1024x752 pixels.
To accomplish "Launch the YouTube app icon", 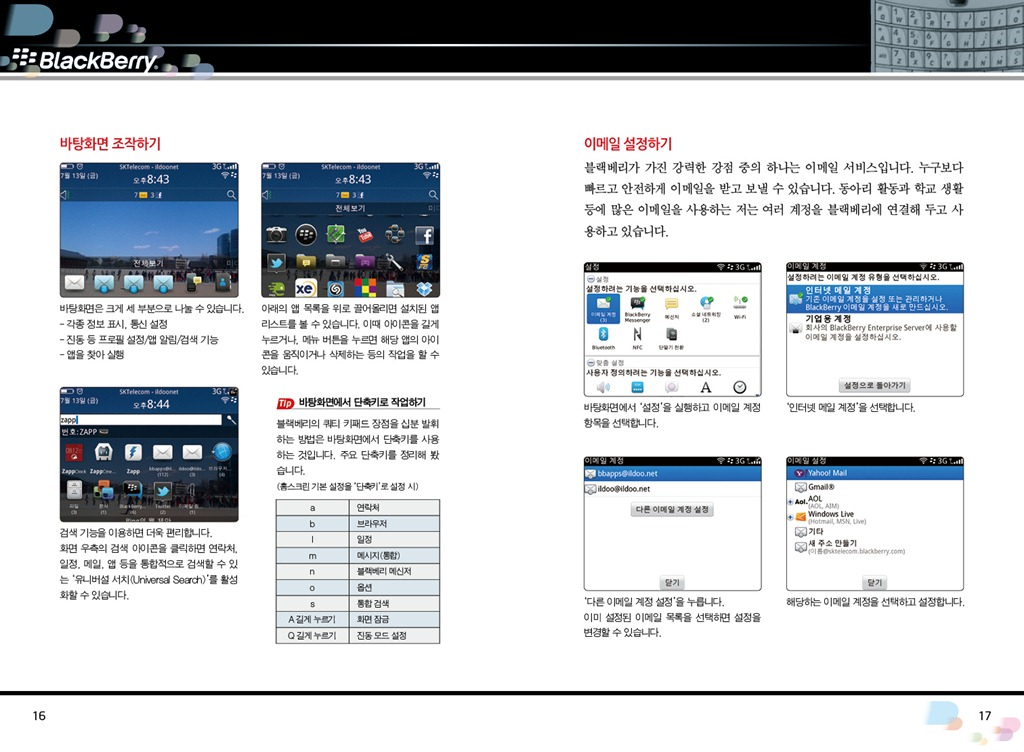I will 365,236.
